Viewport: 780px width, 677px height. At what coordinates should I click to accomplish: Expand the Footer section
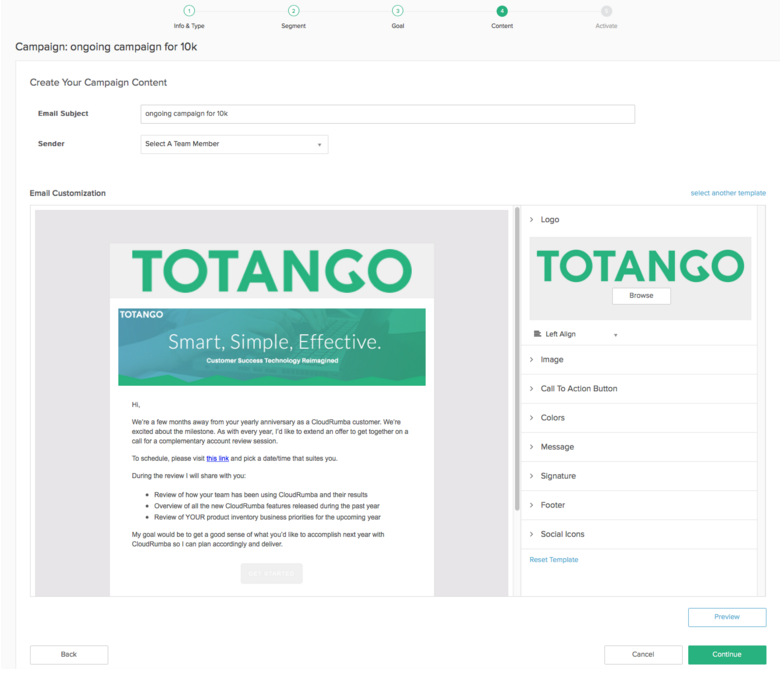coord(639,505)
